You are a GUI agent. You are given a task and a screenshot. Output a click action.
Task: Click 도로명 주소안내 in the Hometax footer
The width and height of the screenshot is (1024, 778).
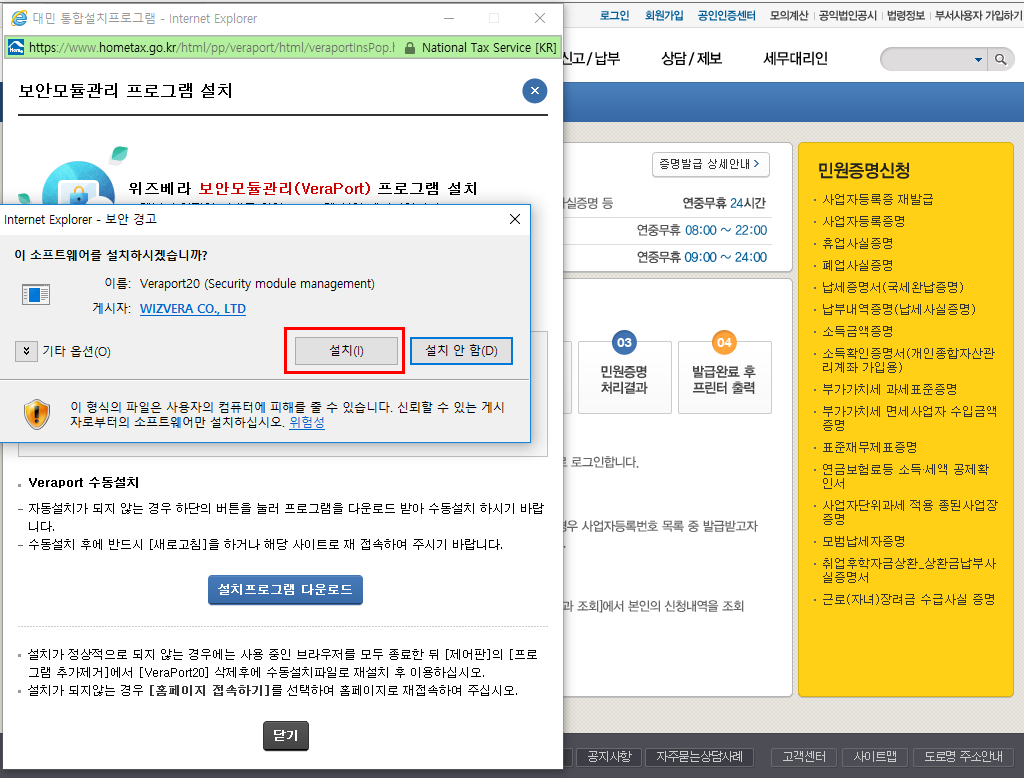(963, 757)
